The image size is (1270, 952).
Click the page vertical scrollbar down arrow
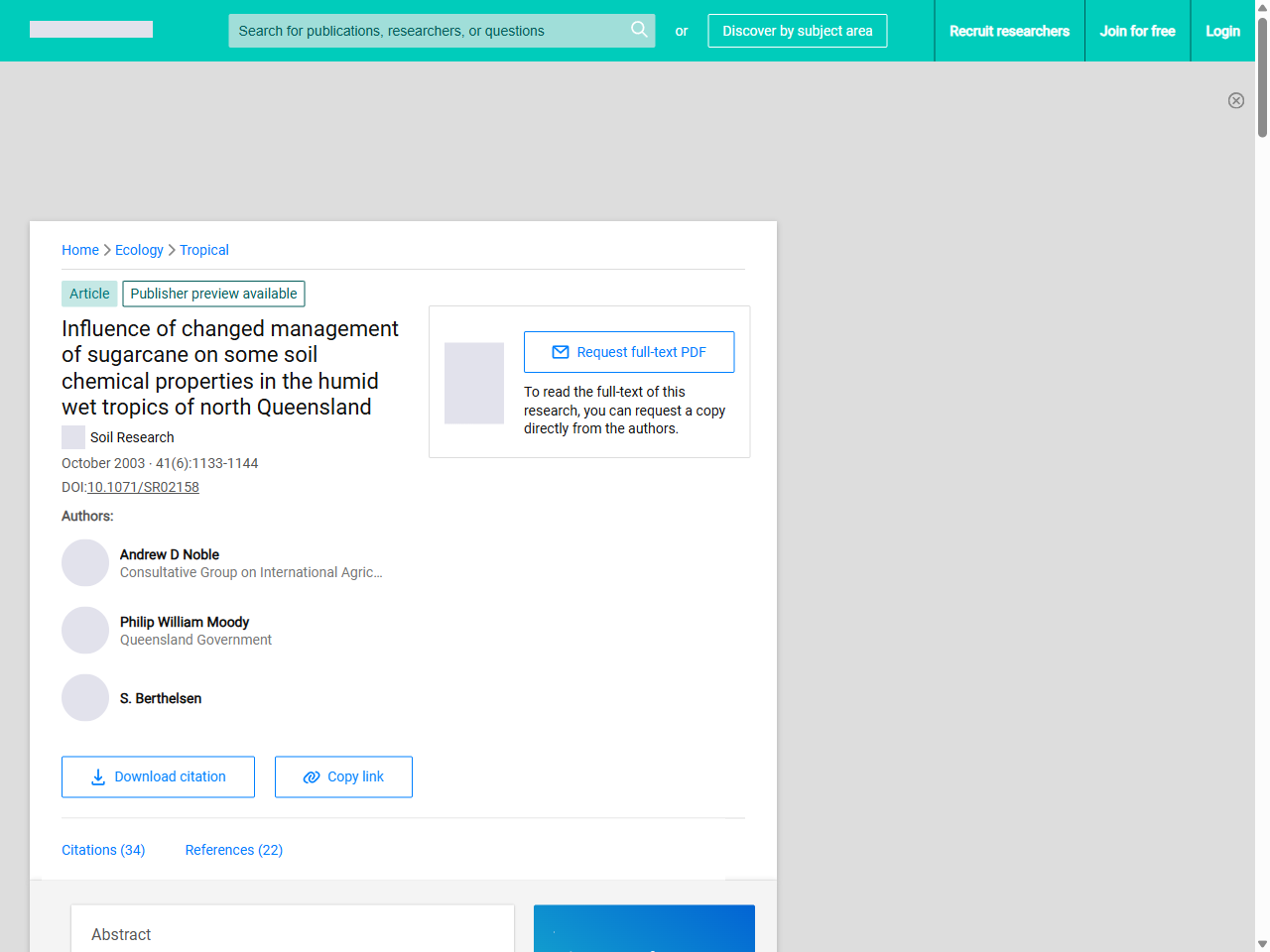(1262, 944)
